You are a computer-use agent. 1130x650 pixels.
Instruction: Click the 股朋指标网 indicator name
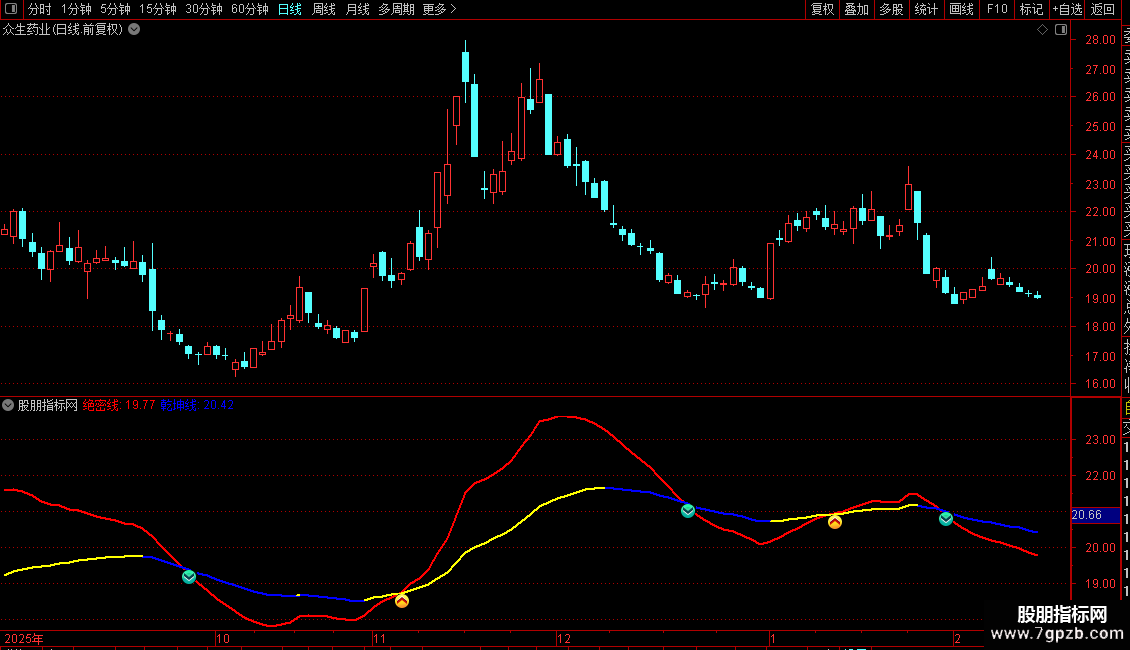[48, 405]
